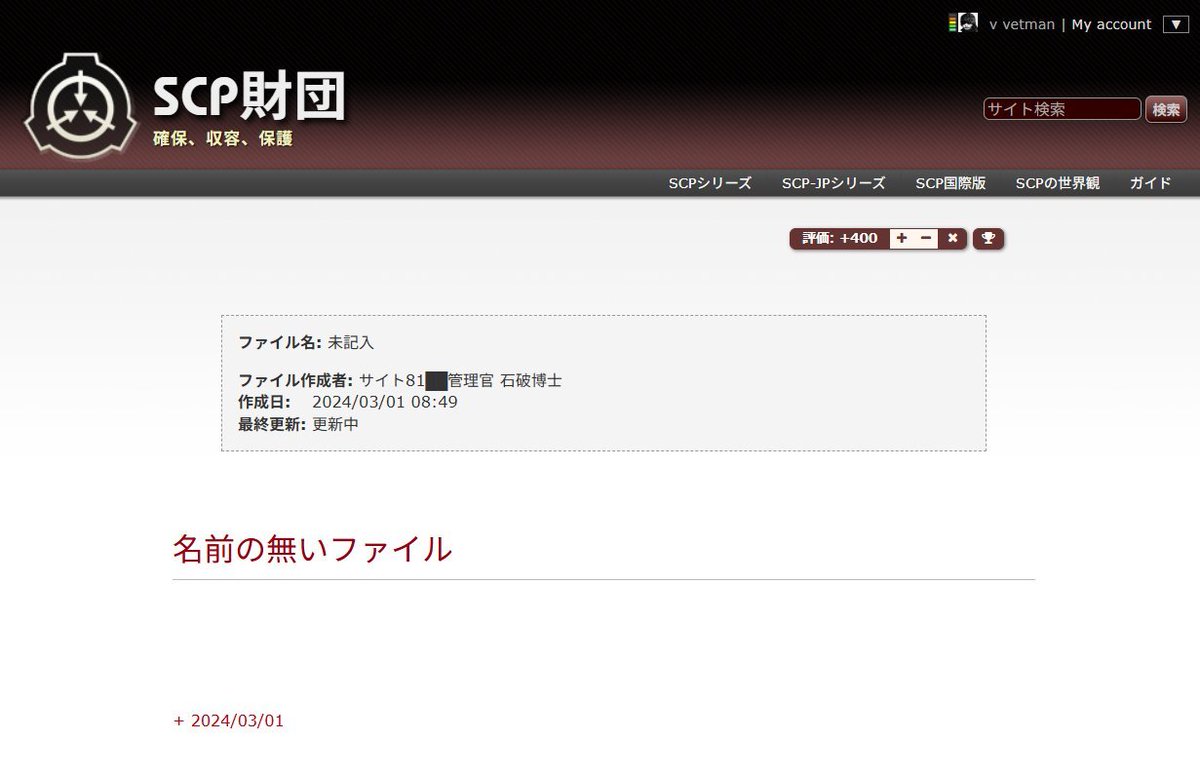1200x779 pixels.
Task: Open the ガイド menu
Action: pos(1150,183)
